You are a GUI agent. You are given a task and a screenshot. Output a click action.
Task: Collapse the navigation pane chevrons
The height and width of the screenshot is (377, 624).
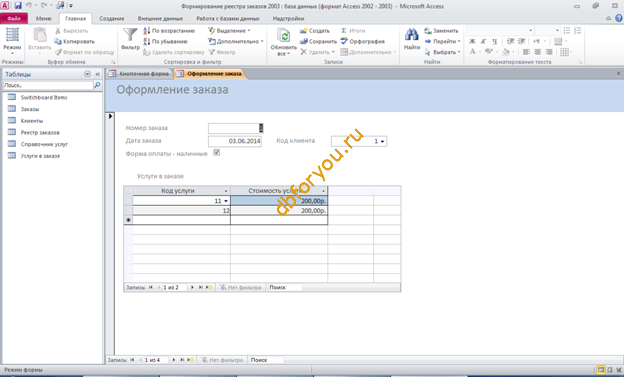click(x=98, y=74)
